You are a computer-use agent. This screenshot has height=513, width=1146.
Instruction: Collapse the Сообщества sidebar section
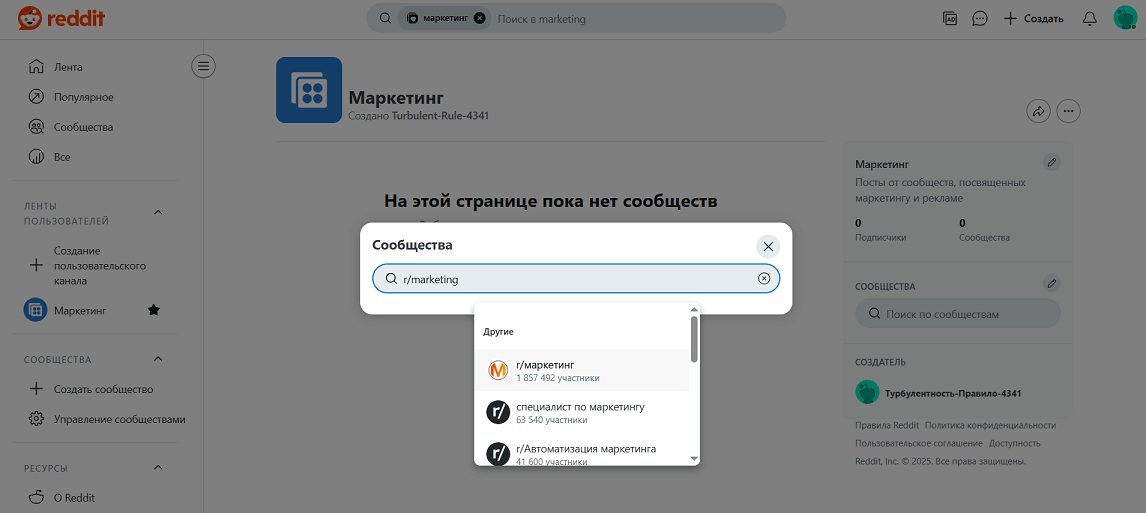(158, 360)
